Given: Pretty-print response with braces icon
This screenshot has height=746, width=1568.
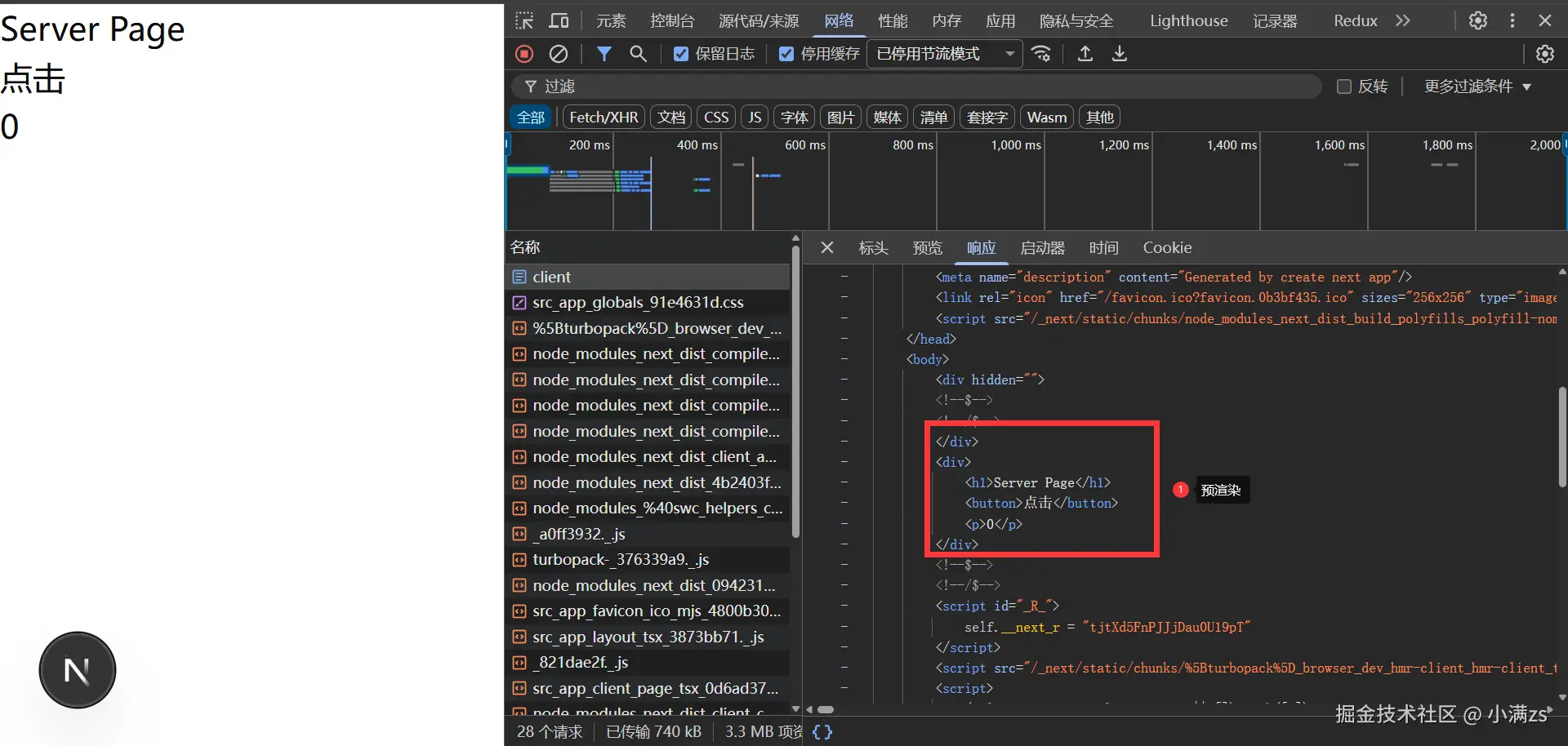Looking at the screenshot, I should click(822, 731).
